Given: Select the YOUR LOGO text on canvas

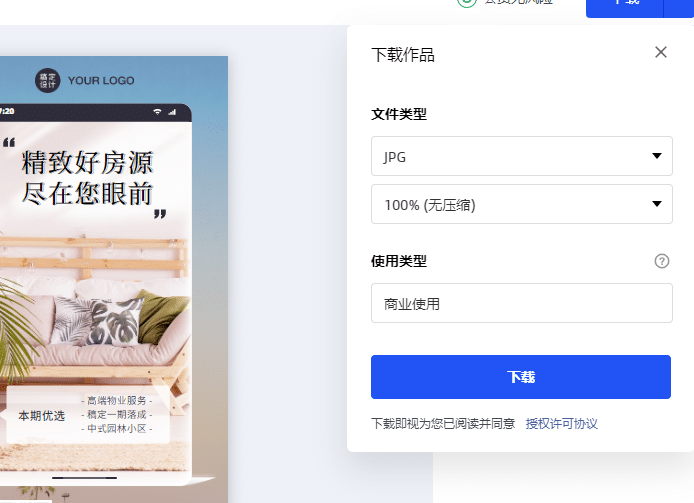Looking at the screenshot, I should [101, 81].
